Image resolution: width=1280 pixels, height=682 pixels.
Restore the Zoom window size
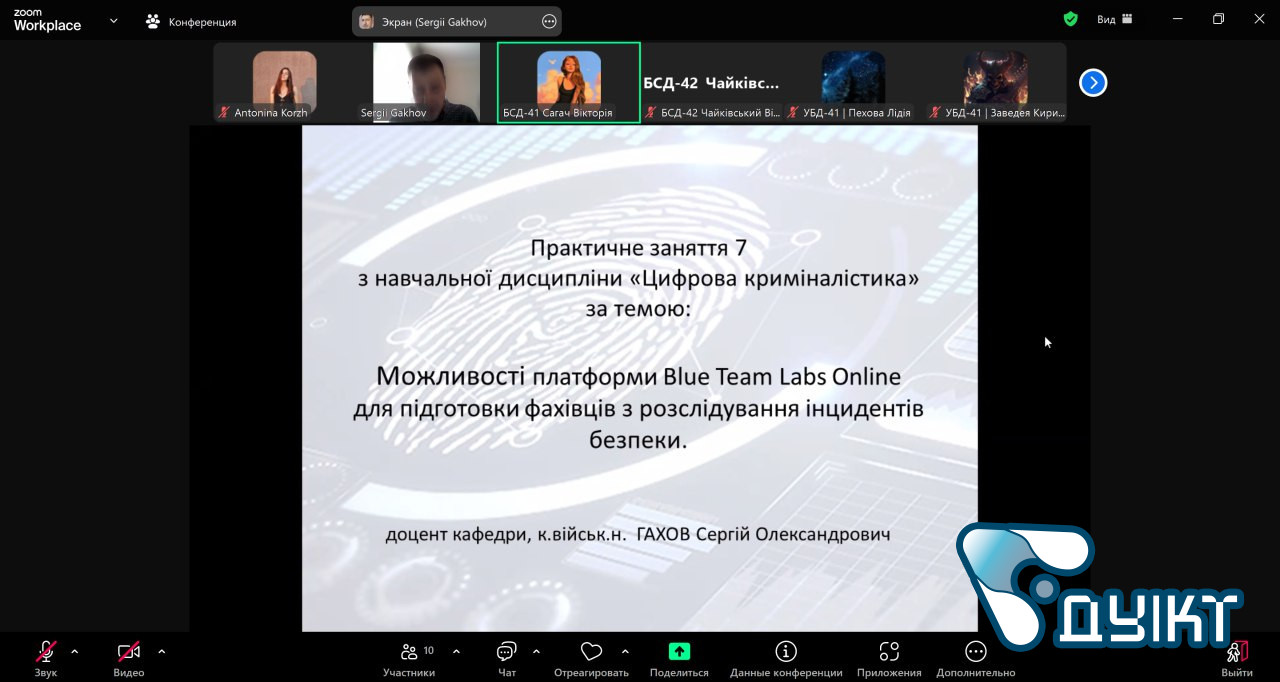(x=1218, y=19)
